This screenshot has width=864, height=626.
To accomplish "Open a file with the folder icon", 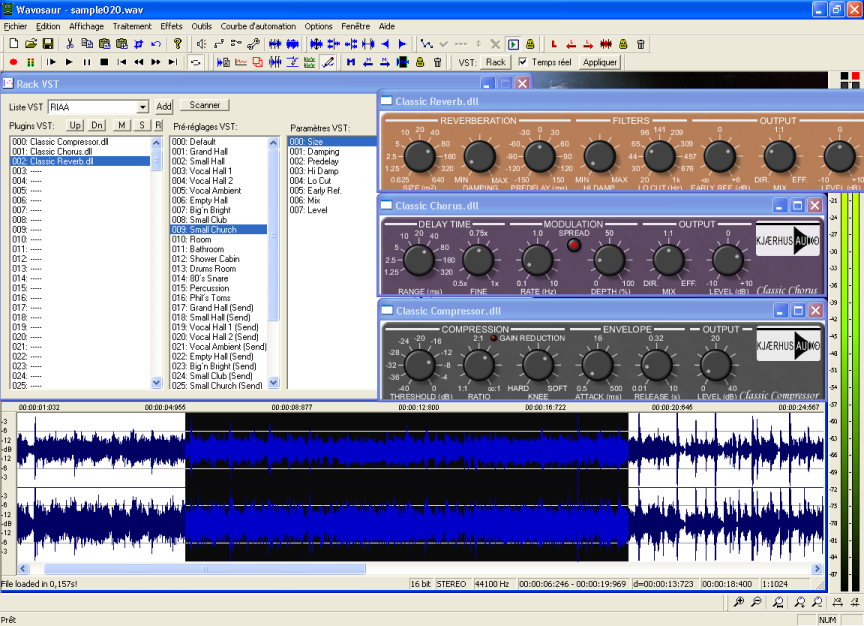I will 31,44.
